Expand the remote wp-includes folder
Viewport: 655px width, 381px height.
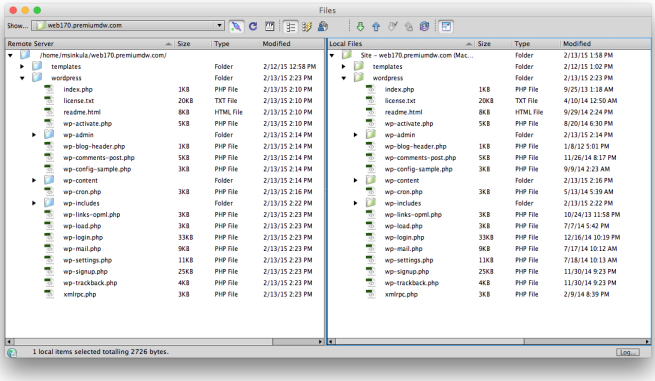[x=34, y=203]
